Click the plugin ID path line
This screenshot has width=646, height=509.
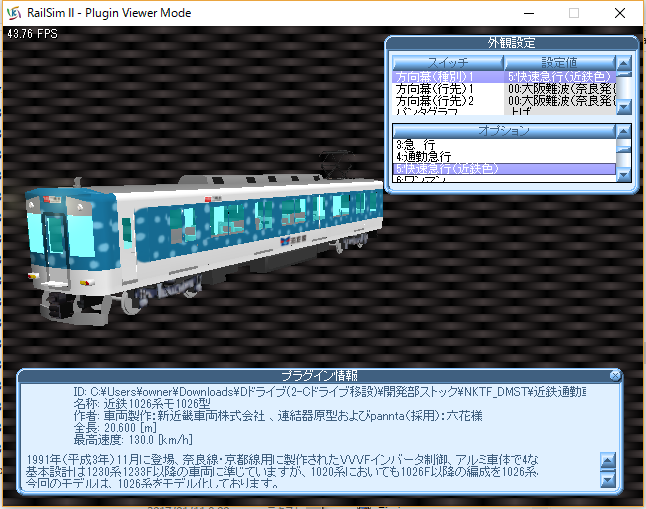tap(330, 392)
